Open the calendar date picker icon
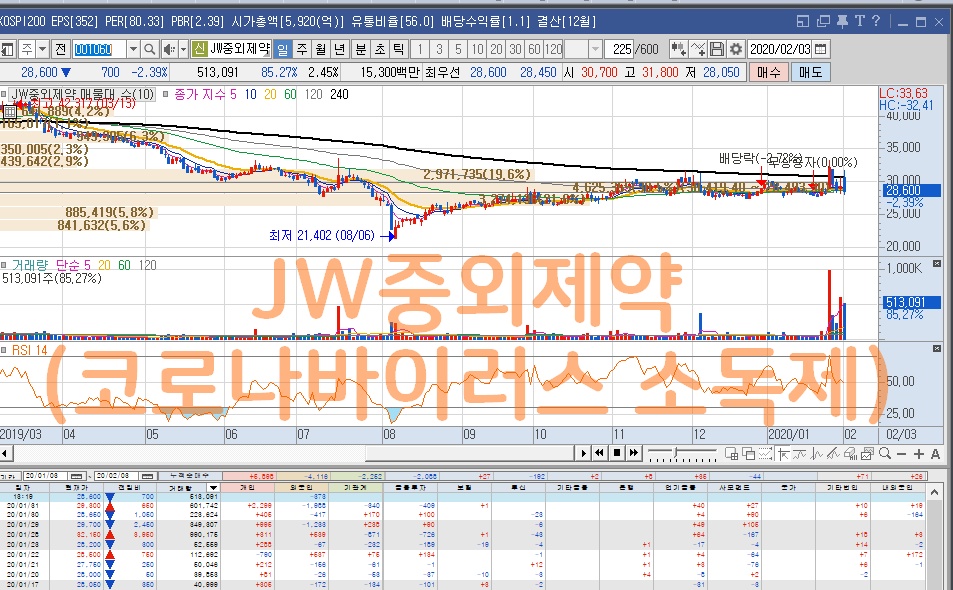The image size is (953, 590). 821,49
